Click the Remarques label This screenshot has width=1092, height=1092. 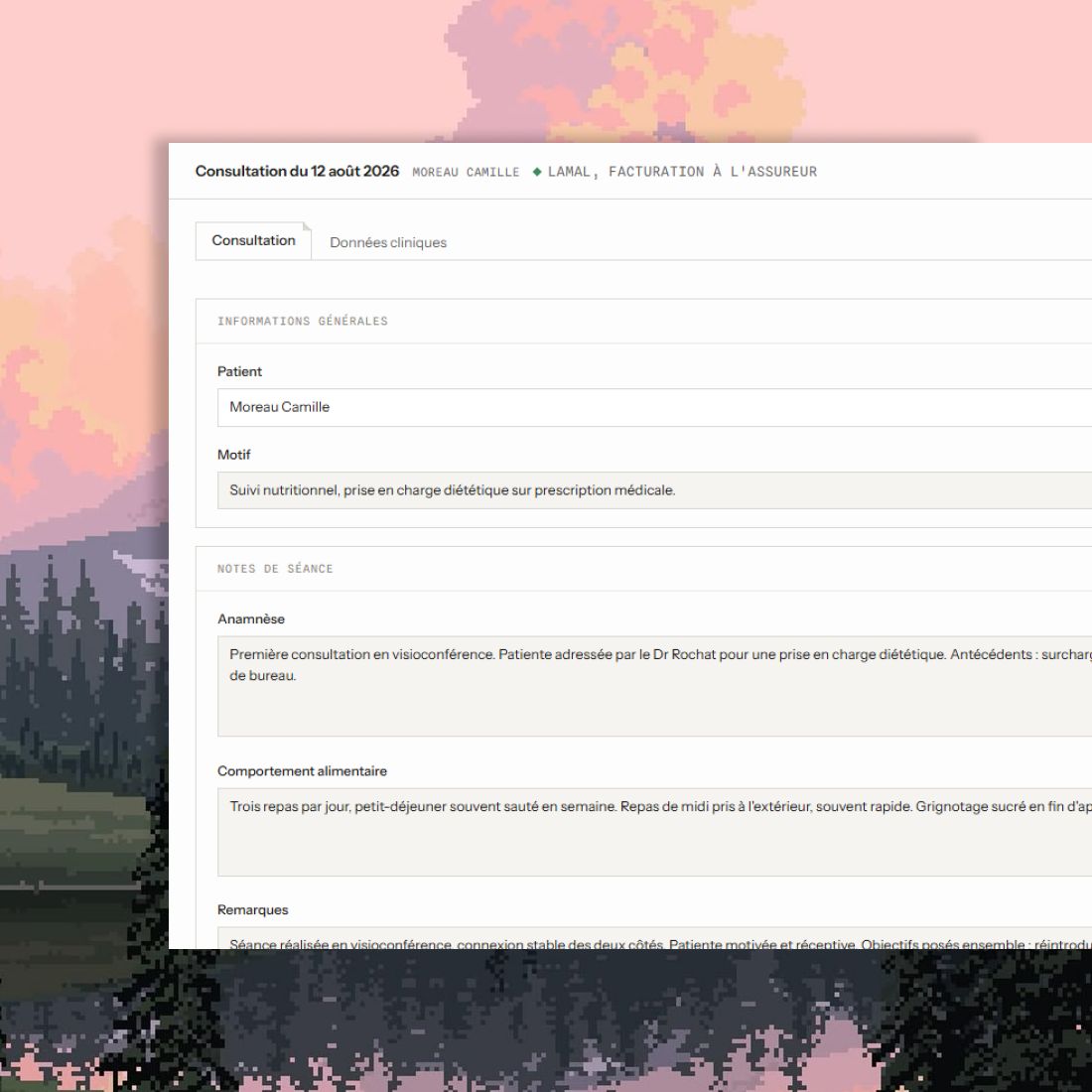(x=253, y=910)
